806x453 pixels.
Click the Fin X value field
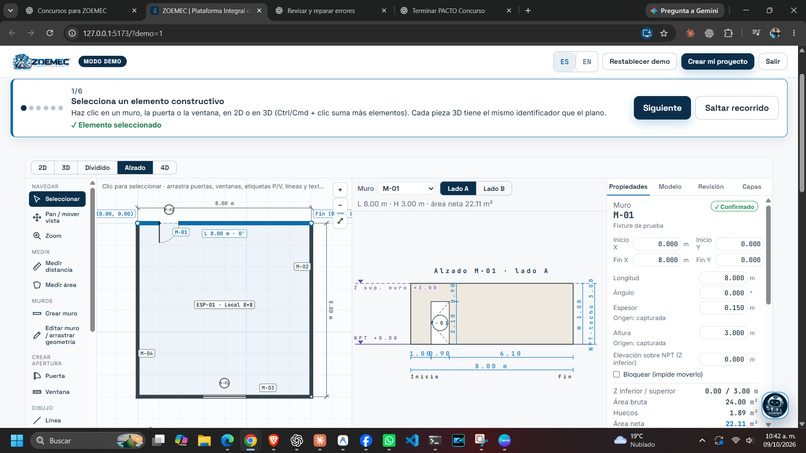click(x=657, y=260)
